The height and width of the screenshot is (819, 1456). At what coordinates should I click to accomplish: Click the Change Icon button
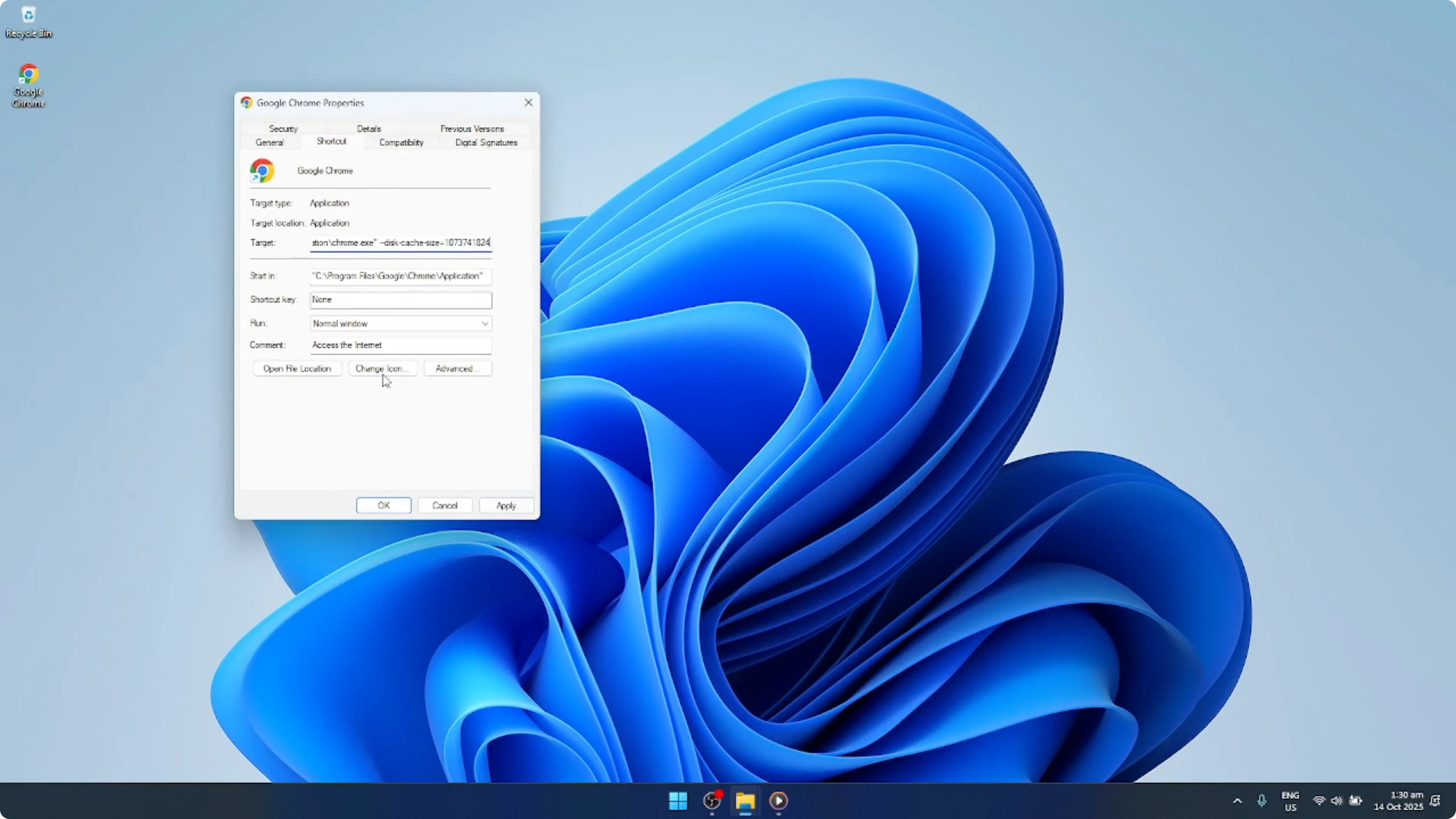pos(382,368)
